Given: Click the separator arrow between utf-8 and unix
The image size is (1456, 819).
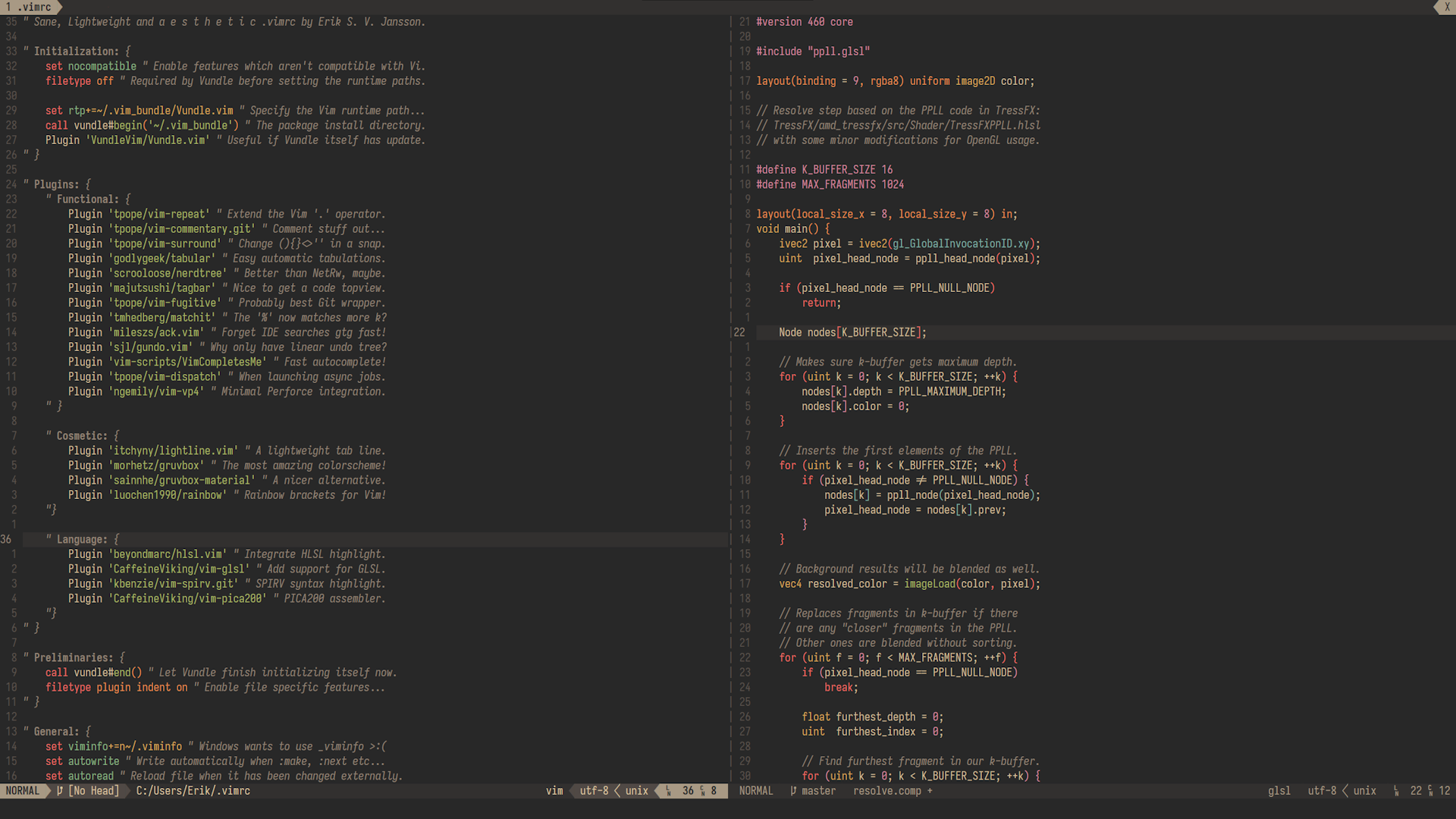Looking at the screenshot, I should pyautogui.click(x=617, y=791).
